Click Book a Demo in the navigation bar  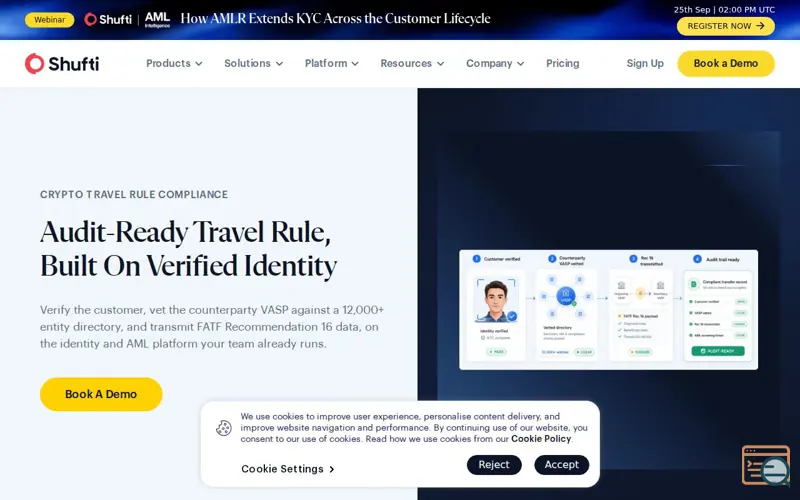click(x=726, y=64)
